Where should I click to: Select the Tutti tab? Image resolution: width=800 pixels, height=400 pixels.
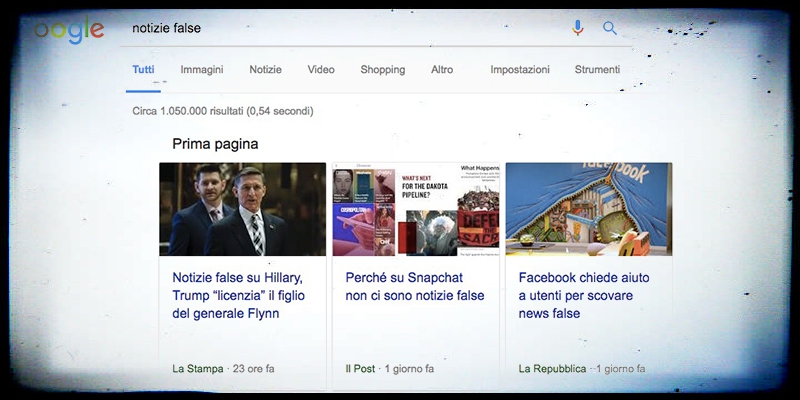(x=143, y=70)
